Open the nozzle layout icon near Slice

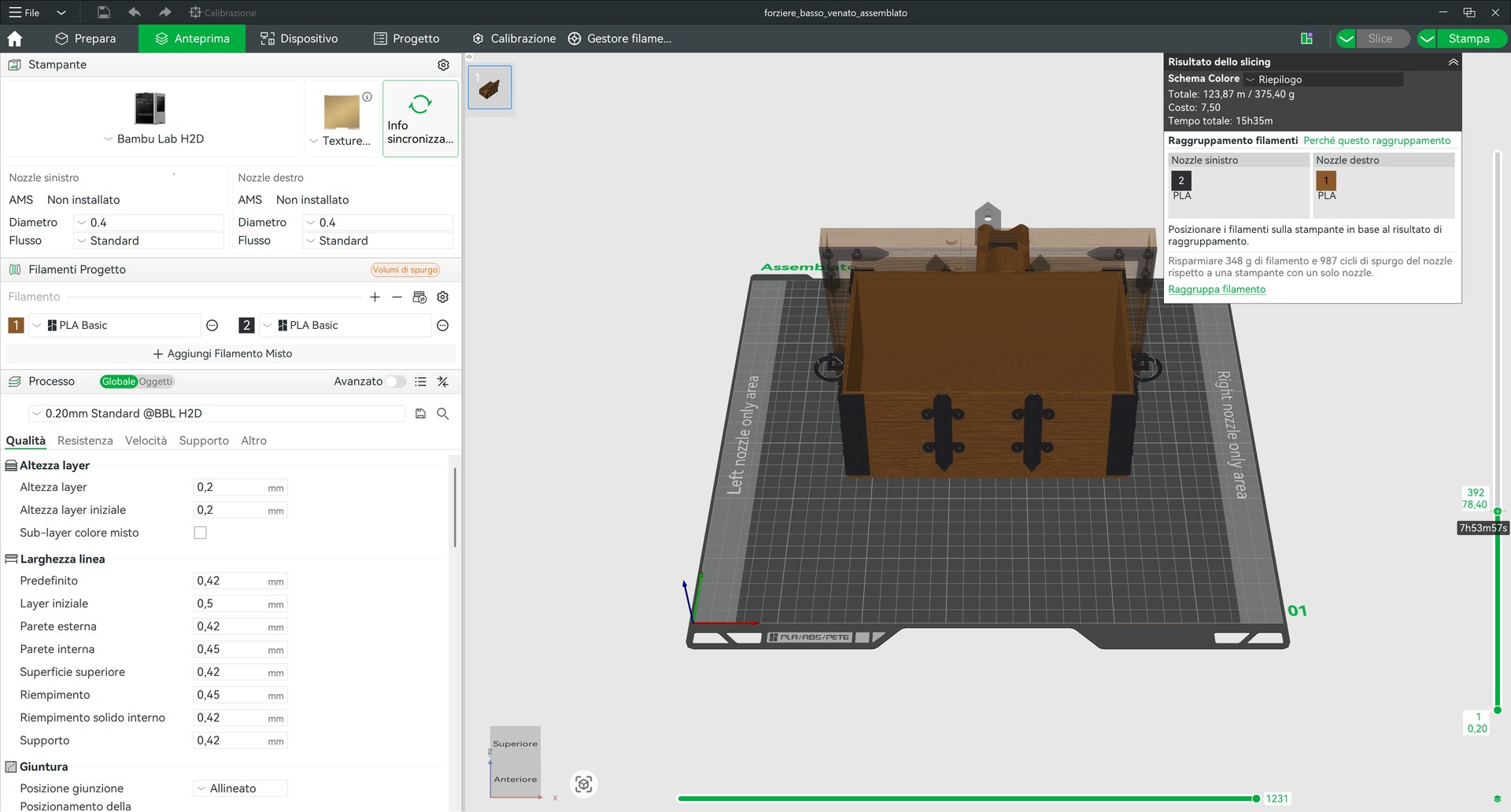point(1306,39)
